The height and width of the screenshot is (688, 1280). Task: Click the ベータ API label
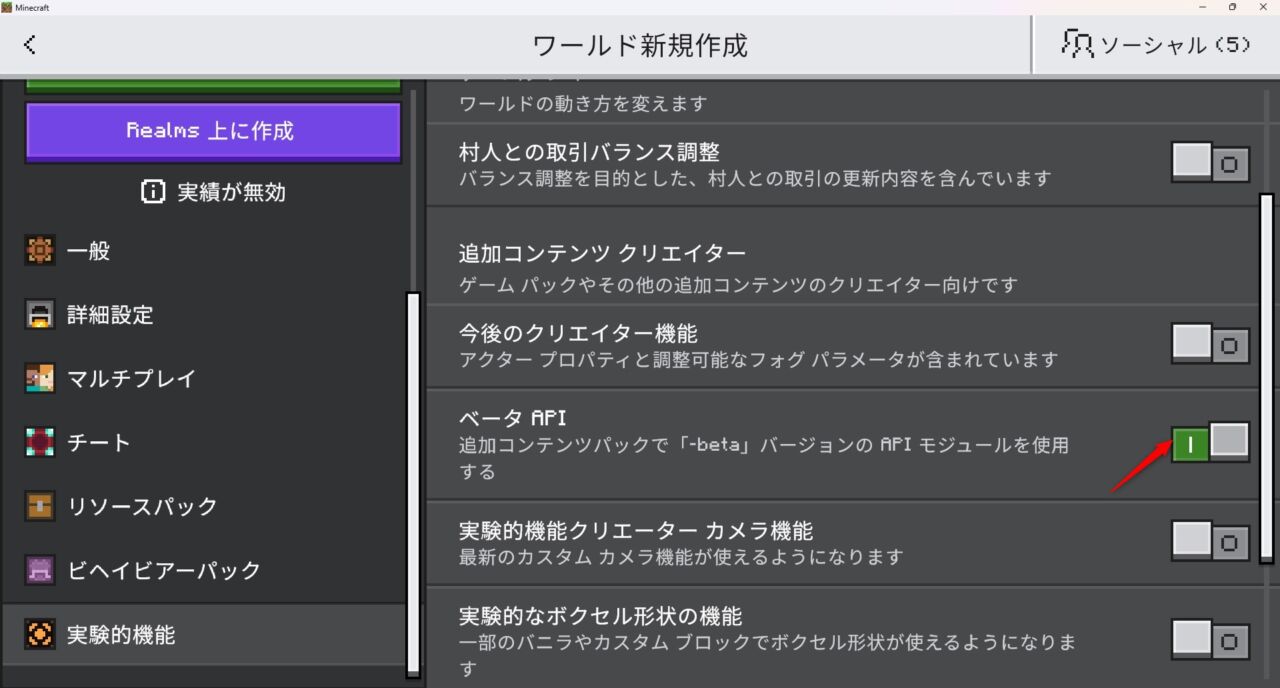coord(513,418)
